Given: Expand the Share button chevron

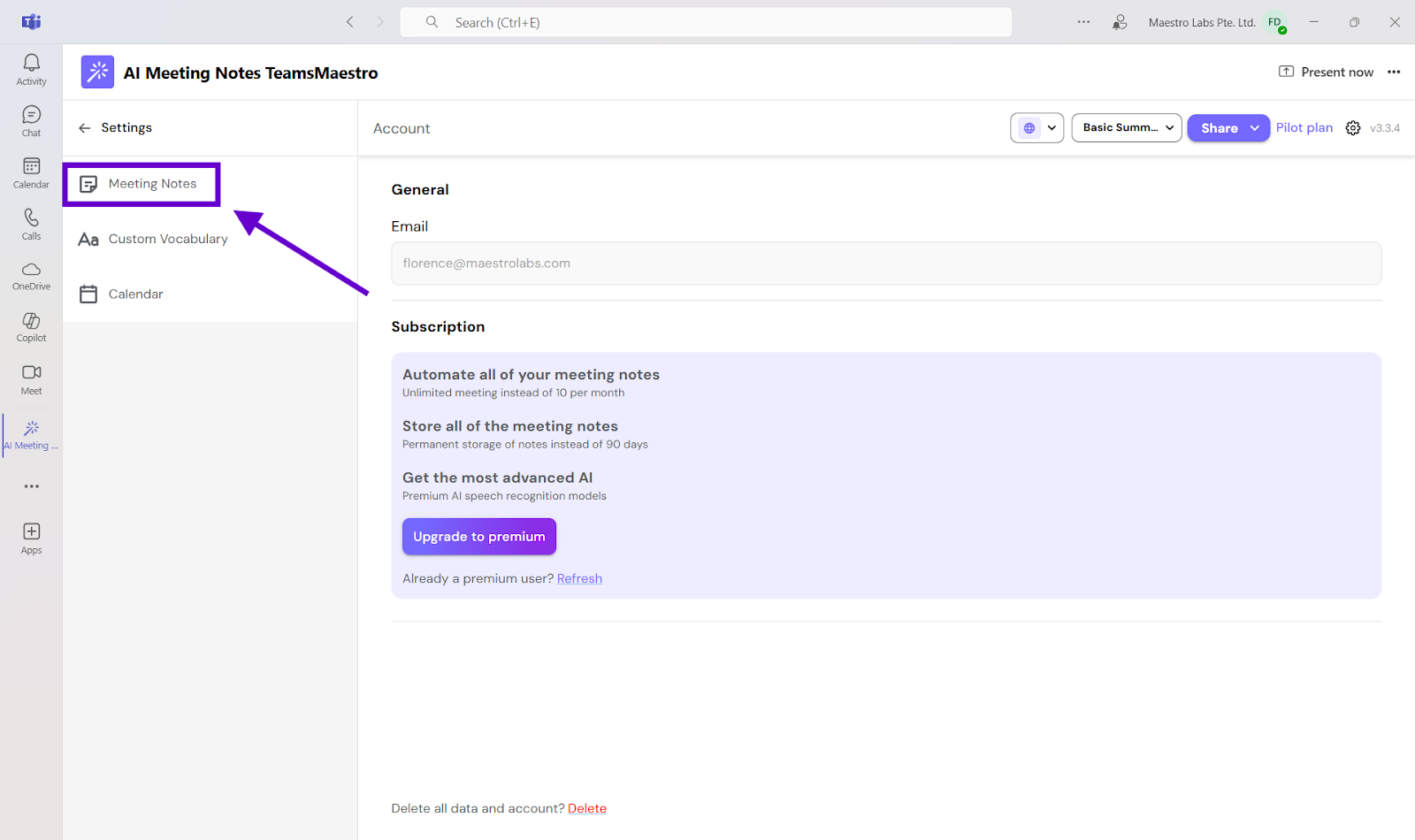Looking at the screenshot, I should pos(1254,128).
